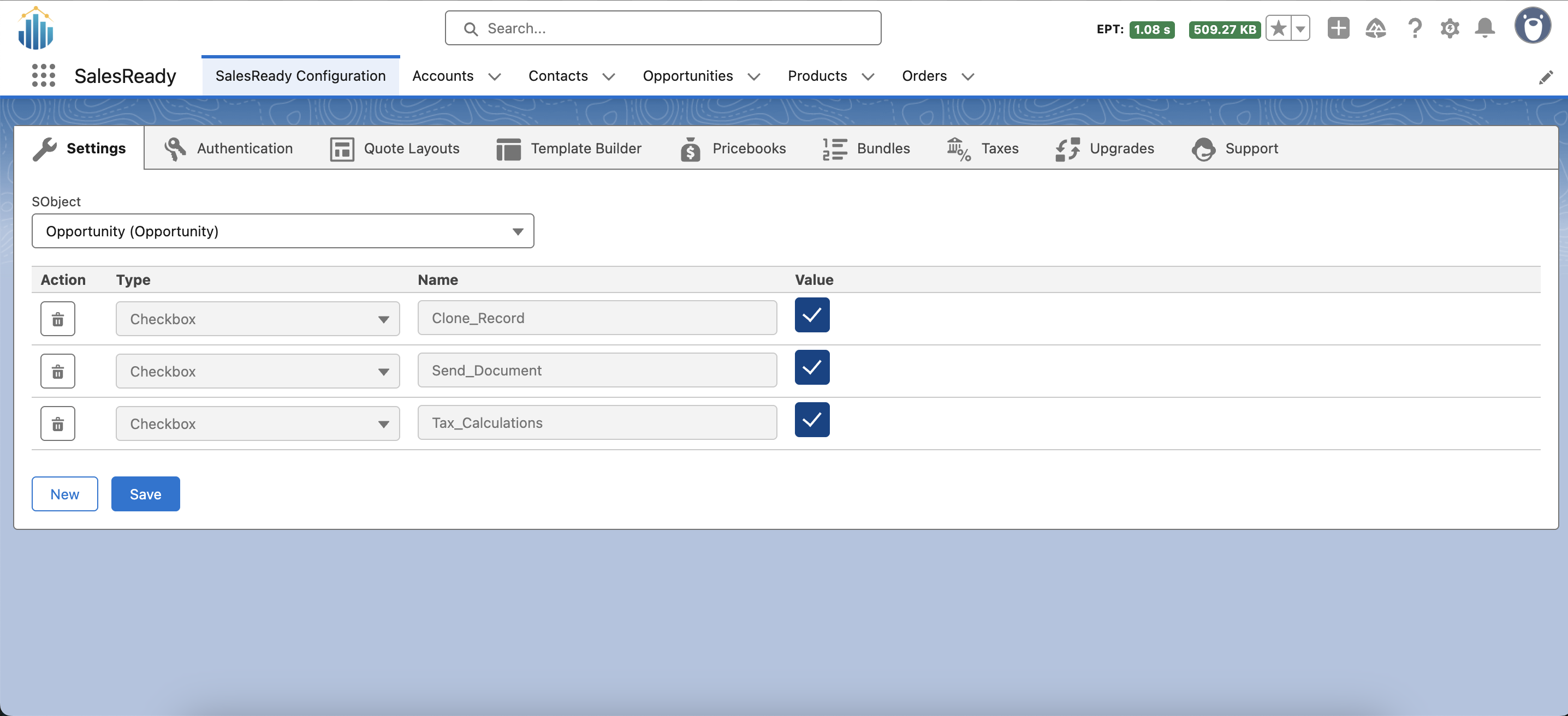Viewport: 1568px width, 716px height.
Task: Open the help question mark
Action: click(x=1415, y=28)
